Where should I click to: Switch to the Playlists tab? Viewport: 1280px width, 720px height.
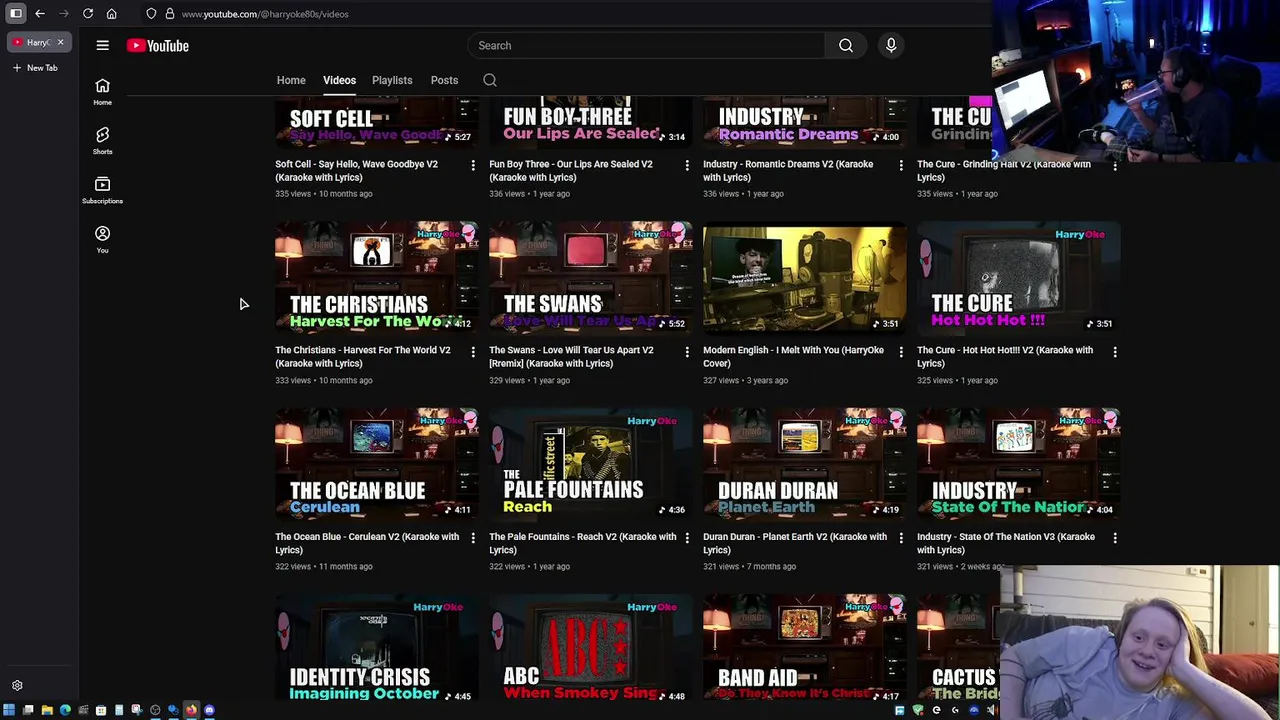[x=392, y=80]
